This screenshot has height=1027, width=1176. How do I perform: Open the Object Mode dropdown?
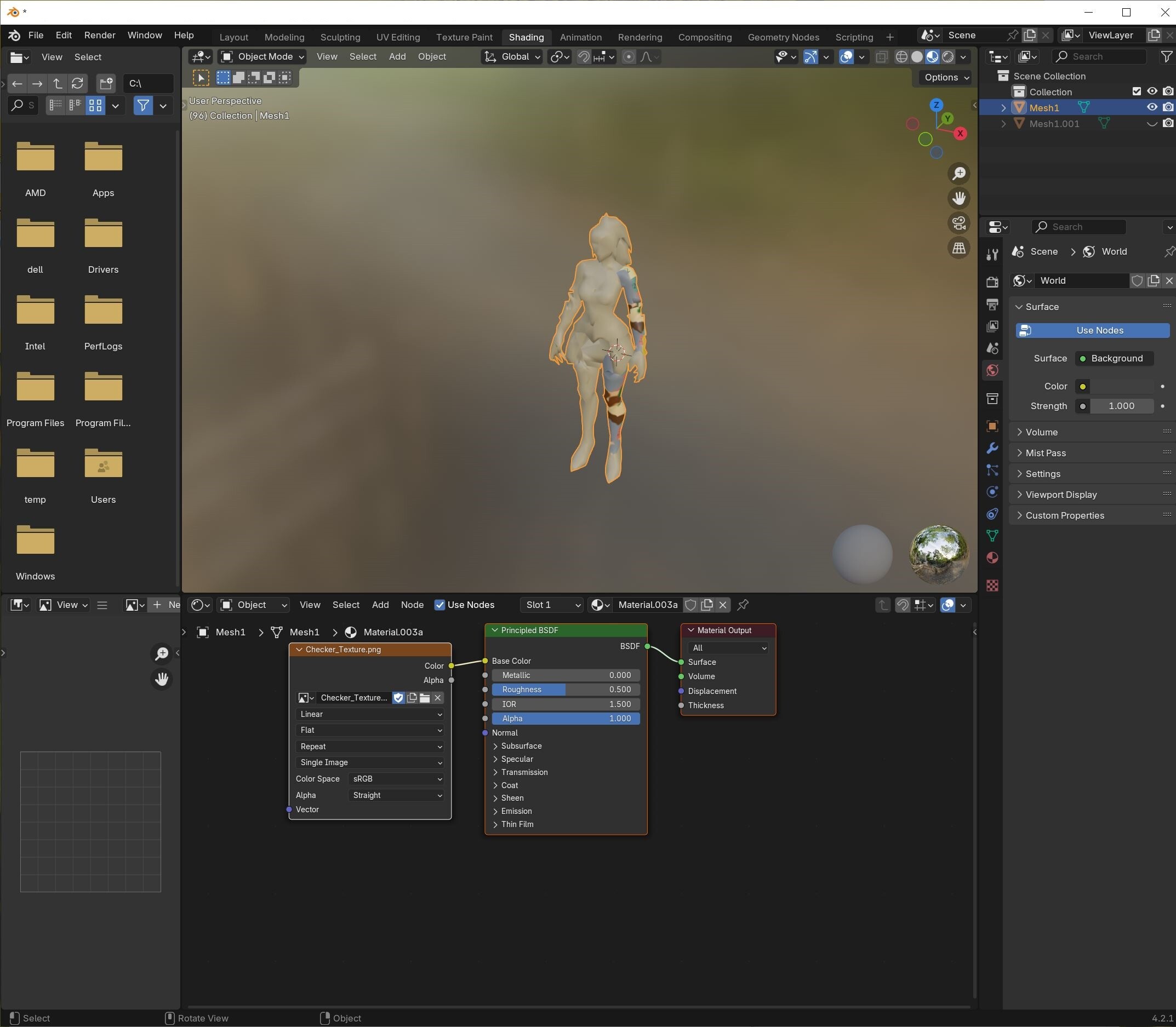pyautogui.click(x=262, y=57)
